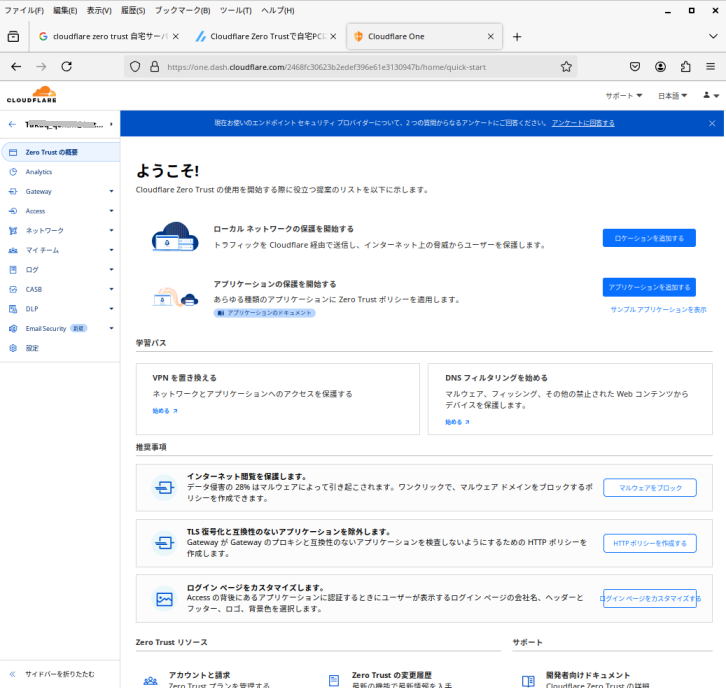Image resolution: width=726 pixels, height=688 pixels.
Task: Expand the Access sidebar section arrow
Action: (111, 211)
